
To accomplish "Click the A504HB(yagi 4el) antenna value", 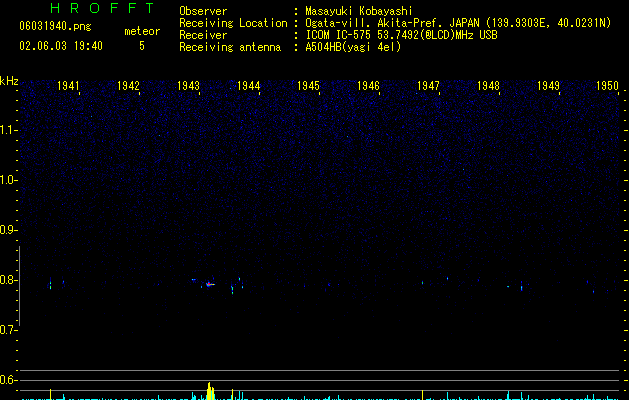I will pyautogui.click(x=353, y=47).
